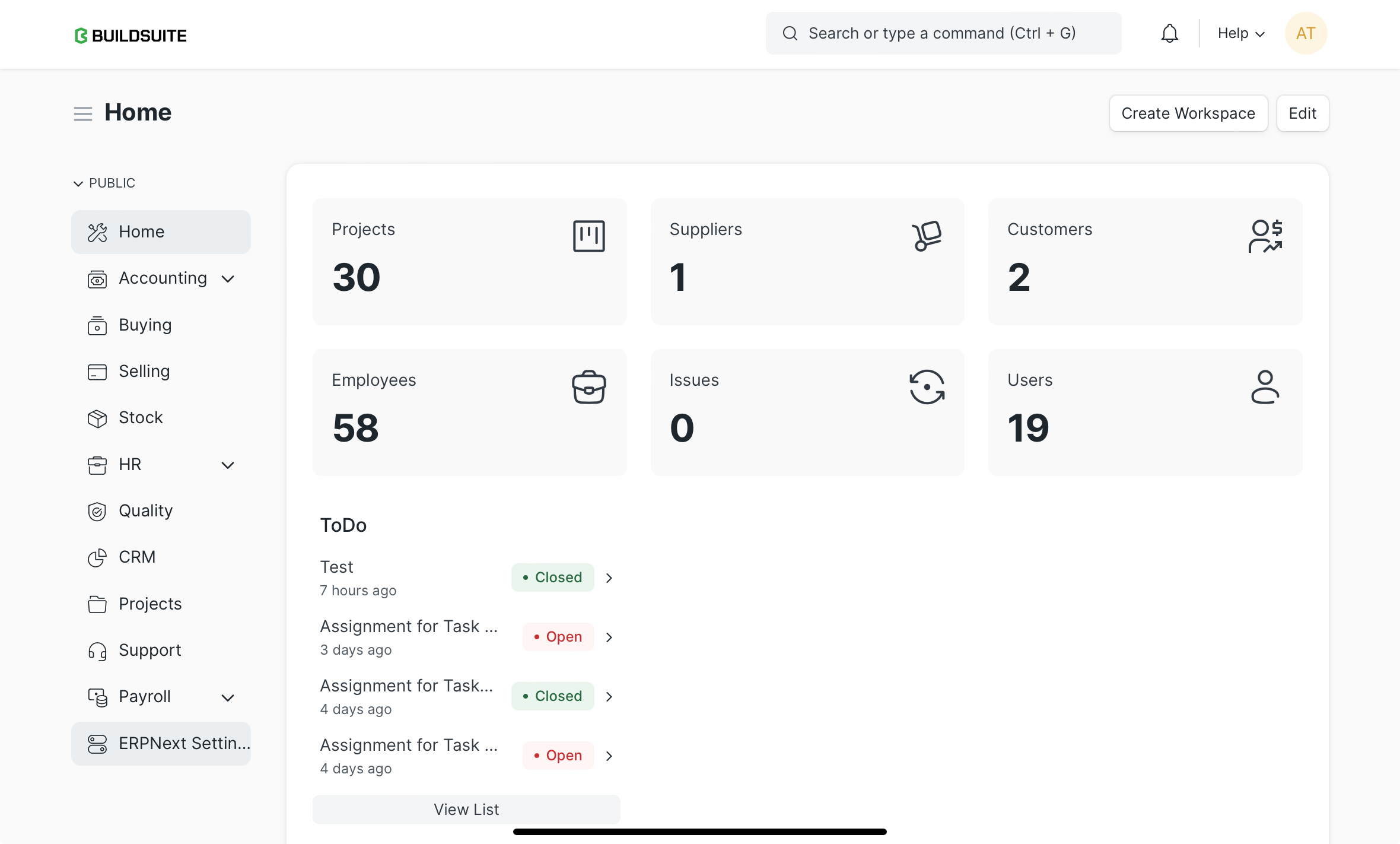Expand the HR sidebar chevron
The image size is (1400, 844).
click(228, 465)
